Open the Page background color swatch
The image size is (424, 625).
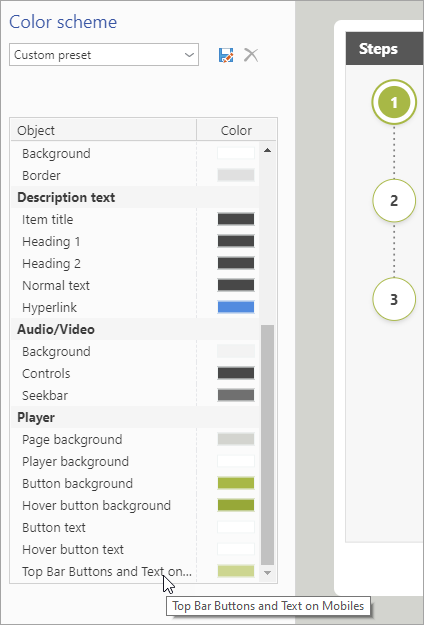[236, 439]
